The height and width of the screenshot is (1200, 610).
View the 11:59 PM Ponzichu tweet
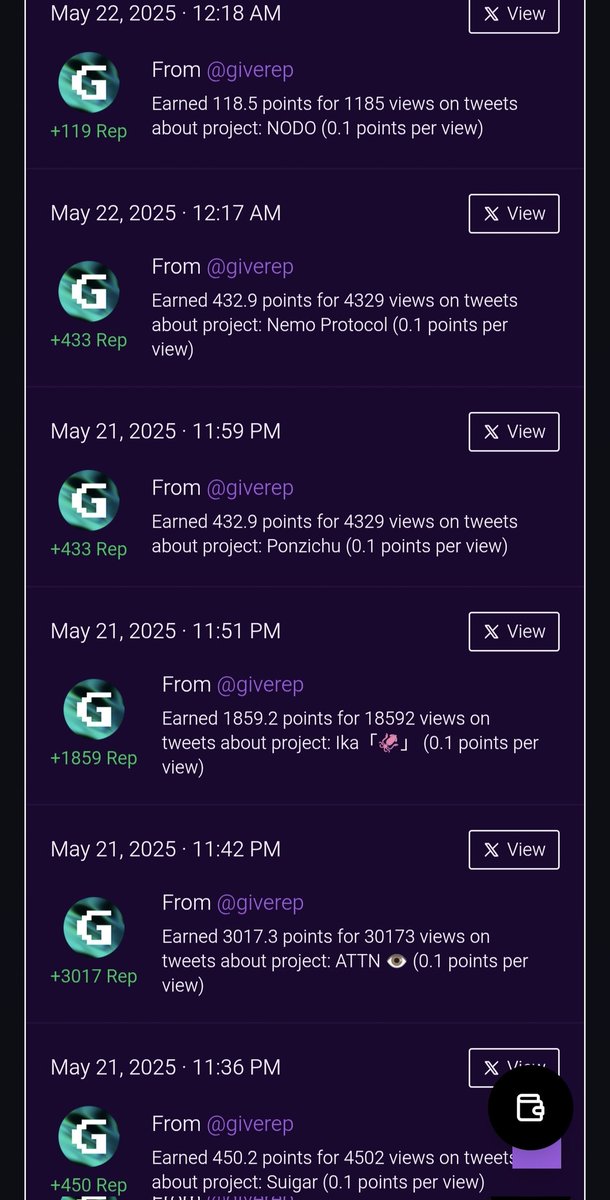[514, 431]
